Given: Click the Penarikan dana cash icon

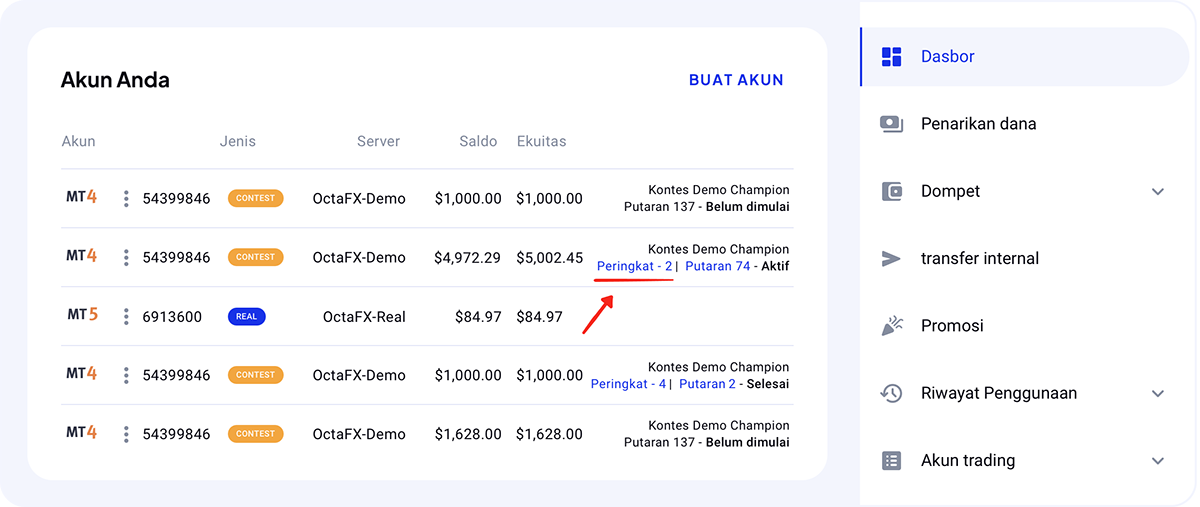Looking at the screenshot, I should click(891, 124).
